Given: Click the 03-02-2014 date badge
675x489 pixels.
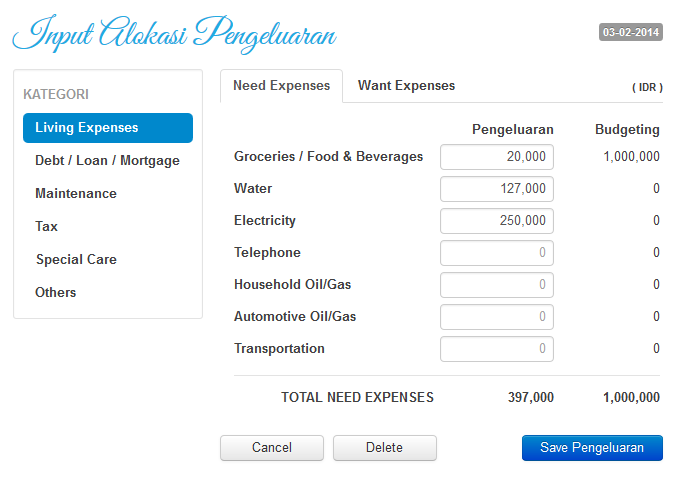Looking at the screenshot, I should point(631,33).
